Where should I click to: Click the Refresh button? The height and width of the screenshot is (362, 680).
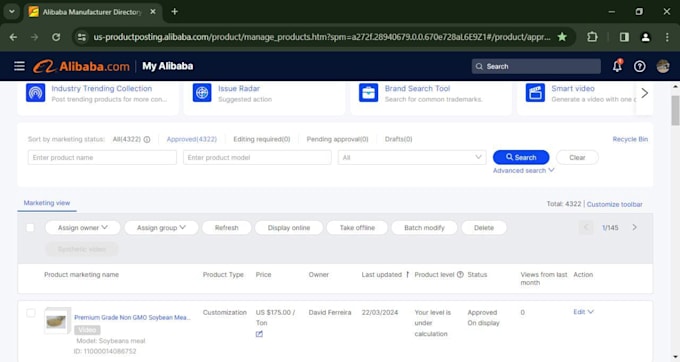[226, 228]
